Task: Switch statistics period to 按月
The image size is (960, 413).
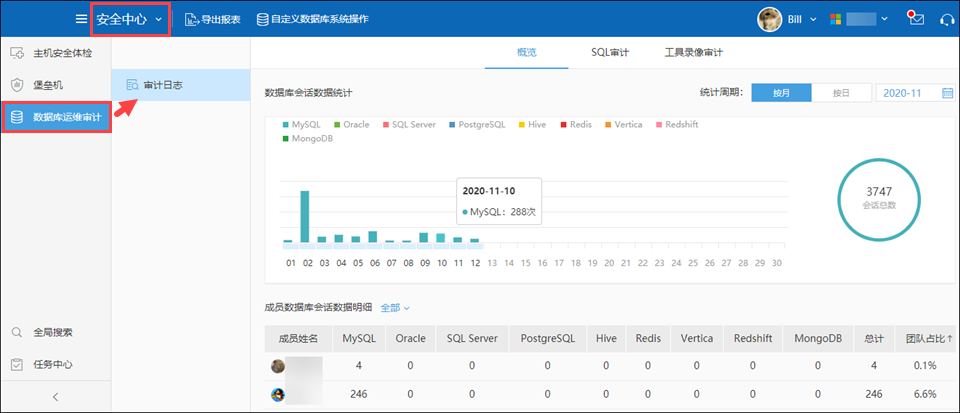Action: point(781,93)
